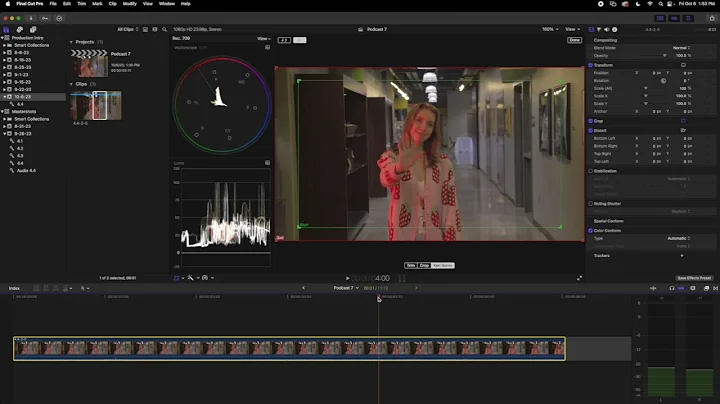Open the scopes View dropdown
The width and height of the screenshot is (720, 404).
coord(264,39)
